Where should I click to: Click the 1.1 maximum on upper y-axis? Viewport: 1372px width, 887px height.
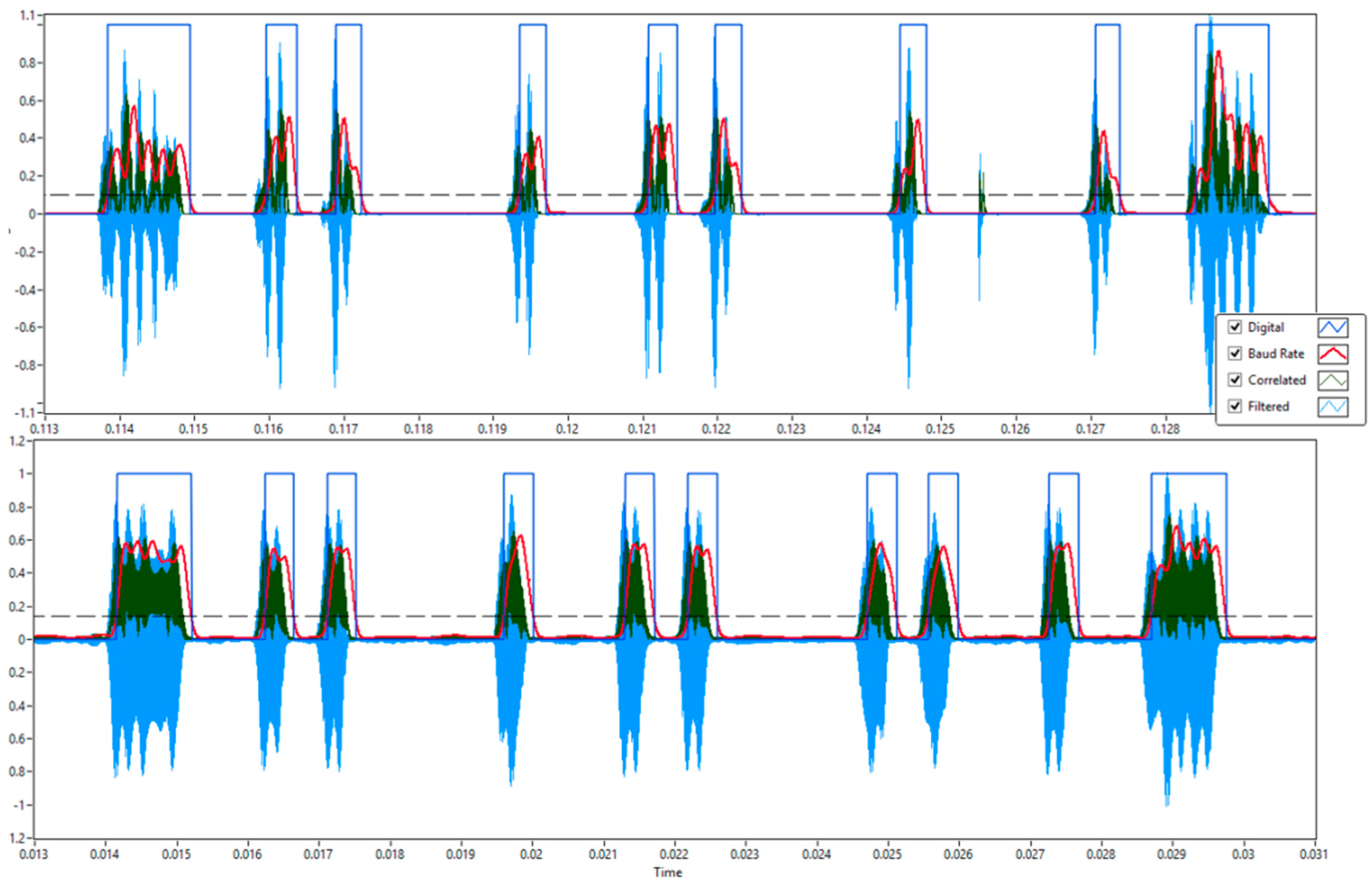pos(27,16)
